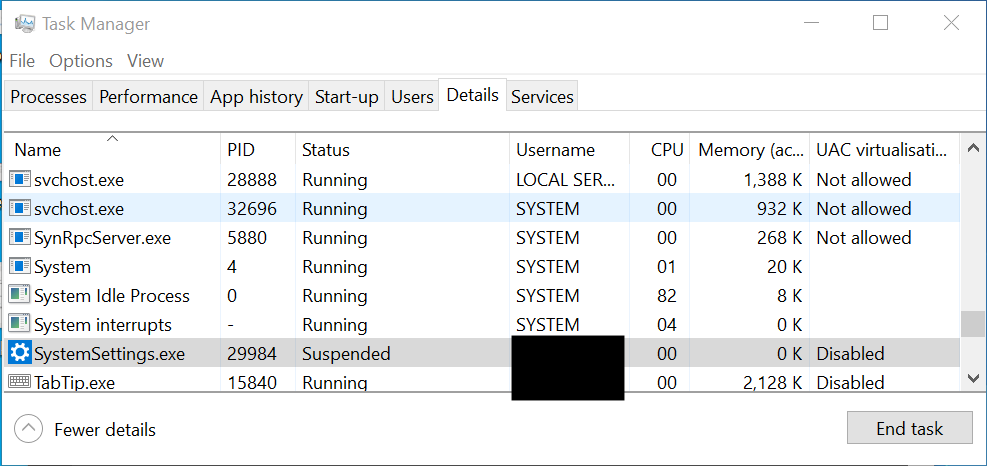Click Disabled cell in SystemSettings.exe row

[850, 354]
